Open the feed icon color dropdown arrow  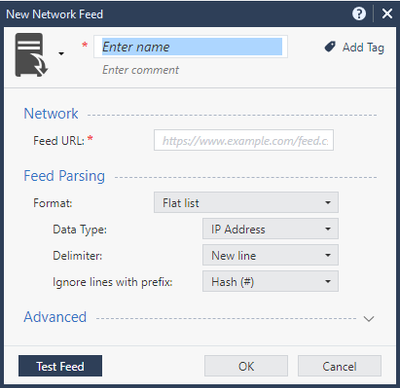coord(61,53)
